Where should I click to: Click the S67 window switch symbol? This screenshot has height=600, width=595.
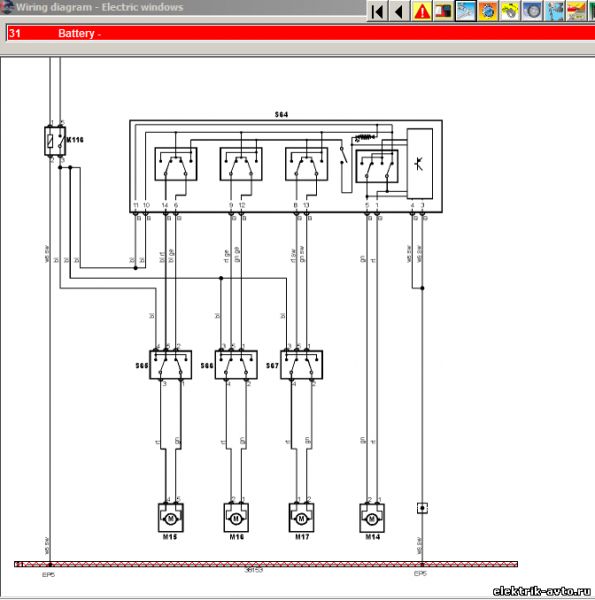[x=302, y=365]
